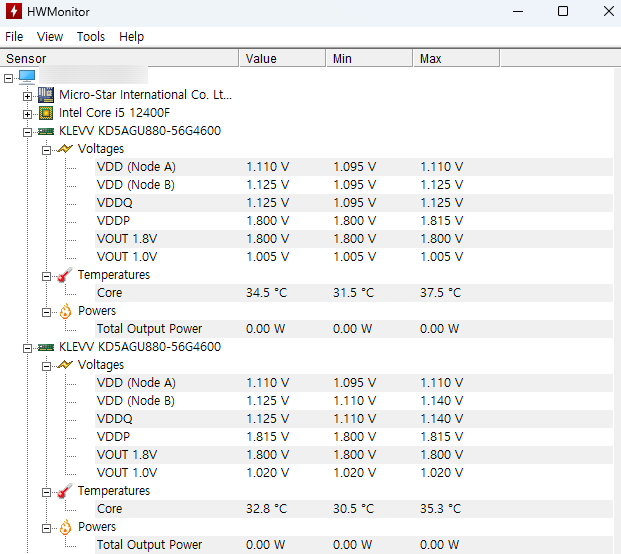The height and width of the screenshot is (554, 621).
Task: Expand the Micro-Star International motherboard node
Action: [x=27, y=96]
